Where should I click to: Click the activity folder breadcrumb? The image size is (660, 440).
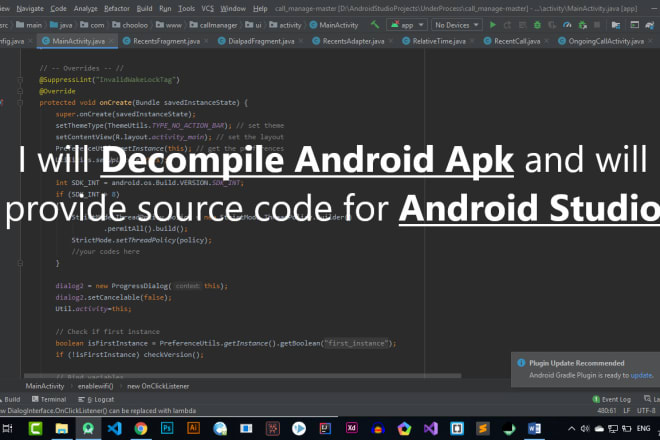(285, 25)
